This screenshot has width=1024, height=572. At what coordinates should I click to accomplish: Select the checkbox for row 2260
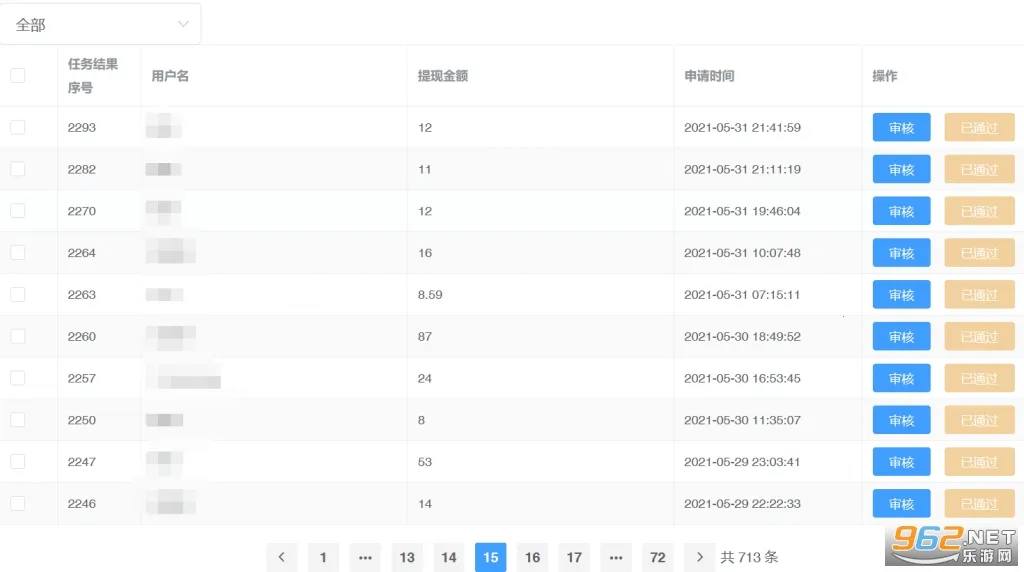point(18,337)
